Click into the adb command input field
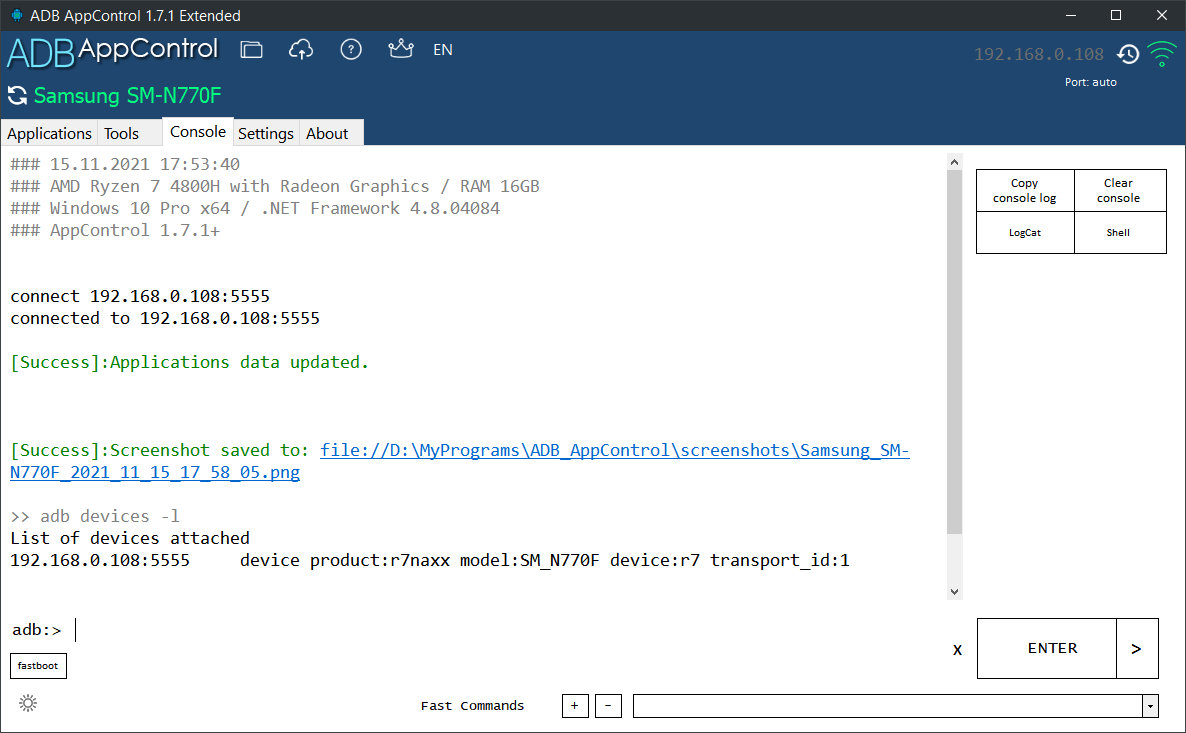Screen dimensions: 1186x733 [x=499, y=629]
